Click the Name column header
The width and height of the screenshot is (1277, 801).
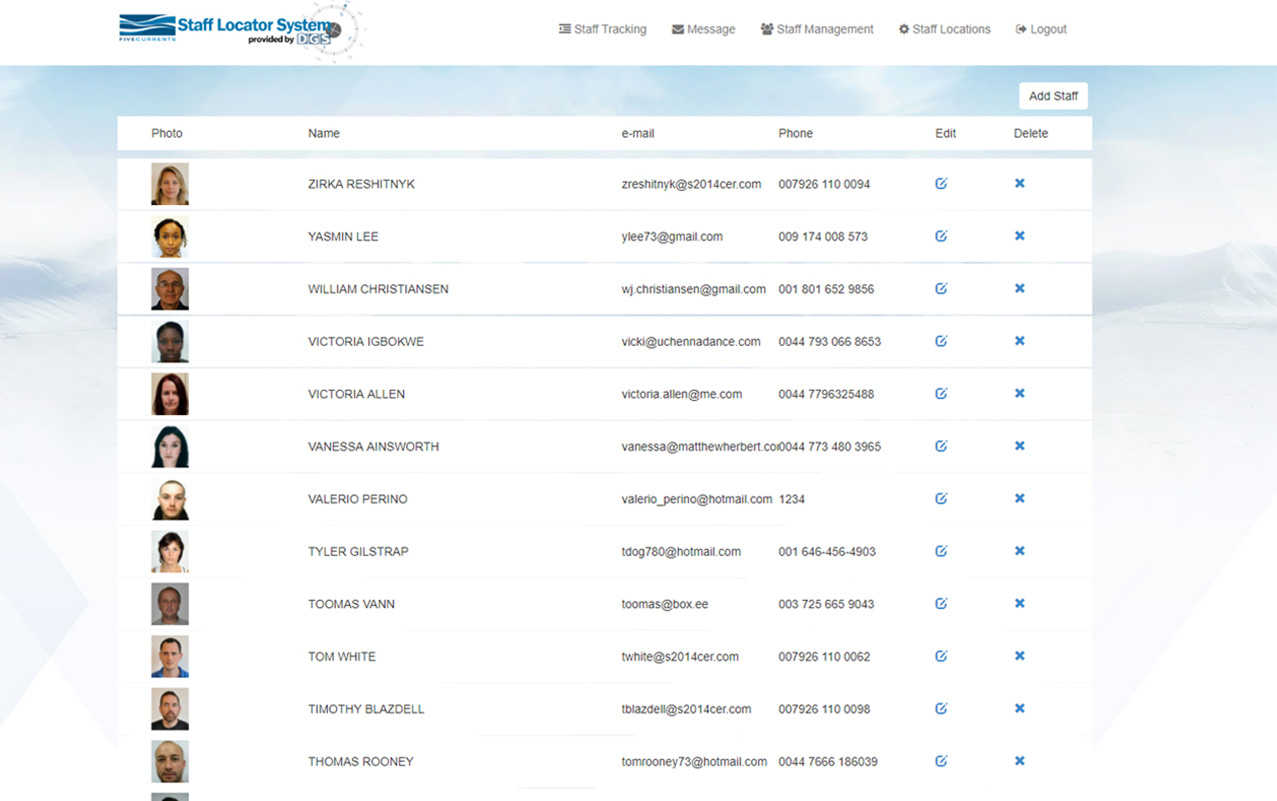(324, 133)
